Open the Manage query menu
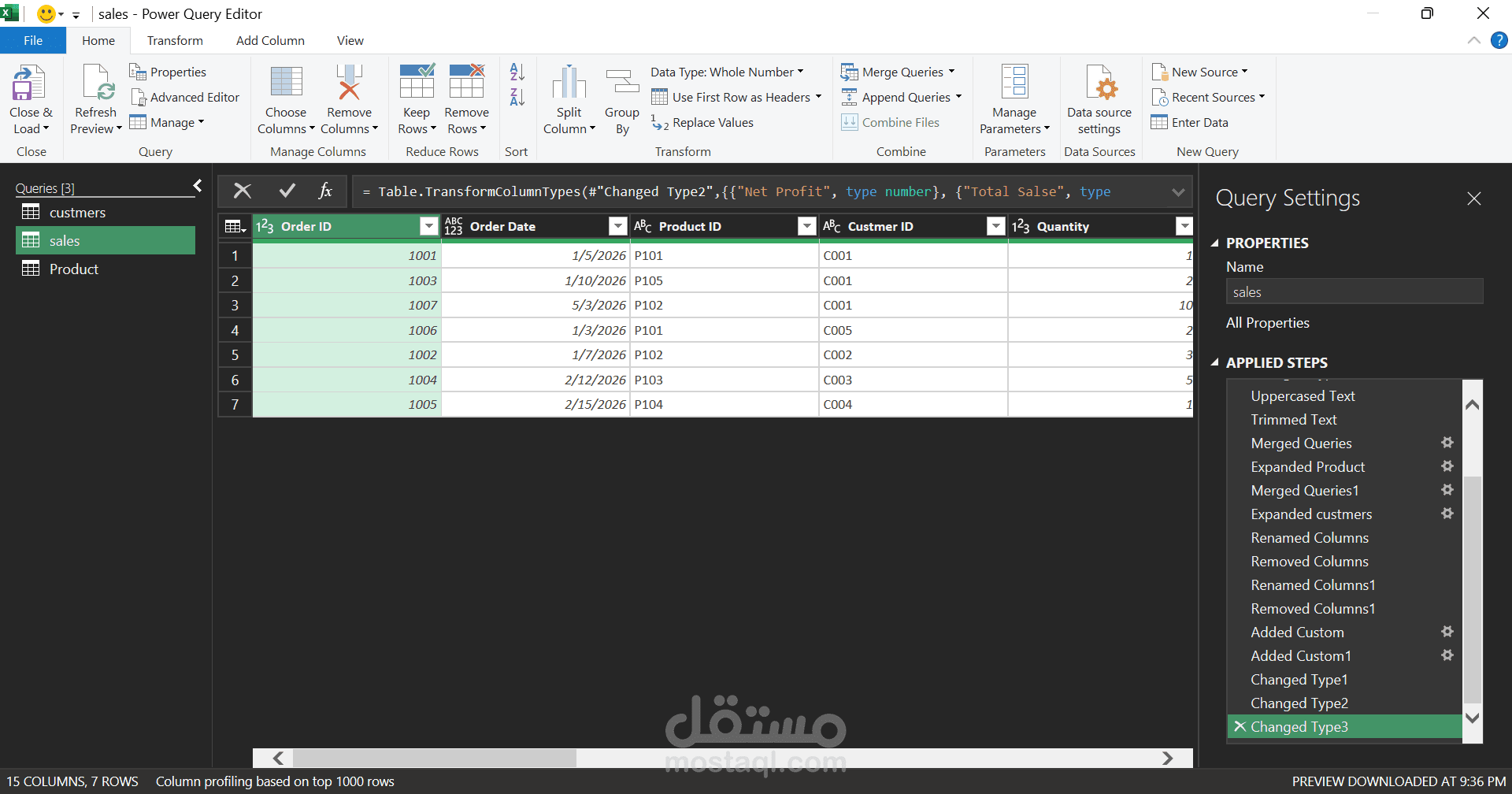 [167, 122]
